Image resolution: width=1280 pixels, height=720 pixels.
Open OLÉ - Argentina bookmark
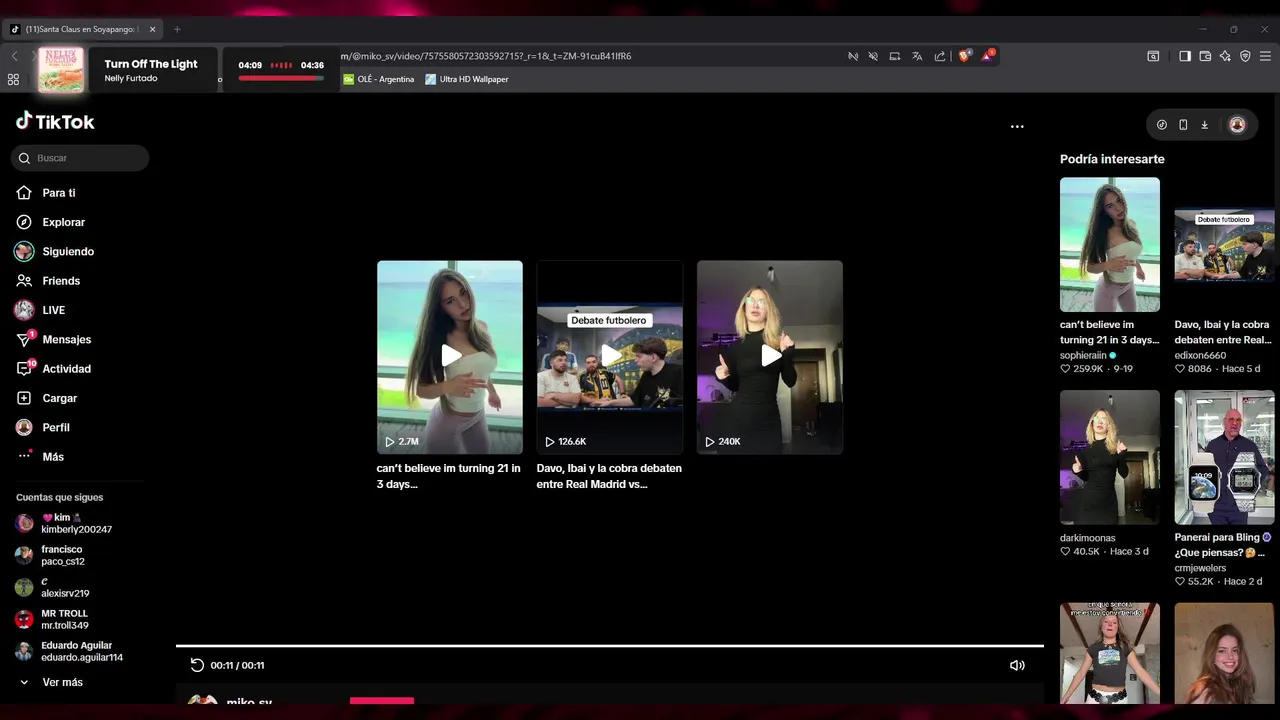click(x=379, y=79)
